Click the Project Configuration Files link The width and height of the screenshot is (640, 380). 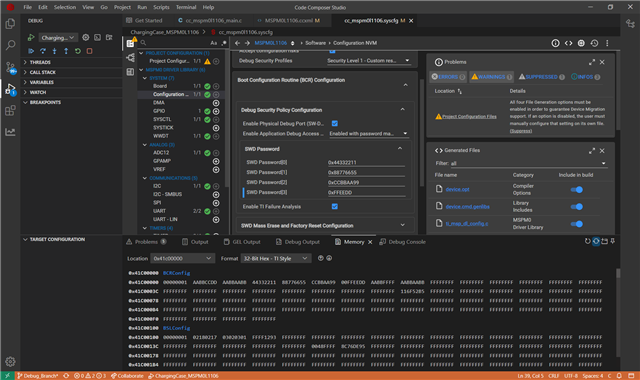pyautogui.click(x=469, y=116)
